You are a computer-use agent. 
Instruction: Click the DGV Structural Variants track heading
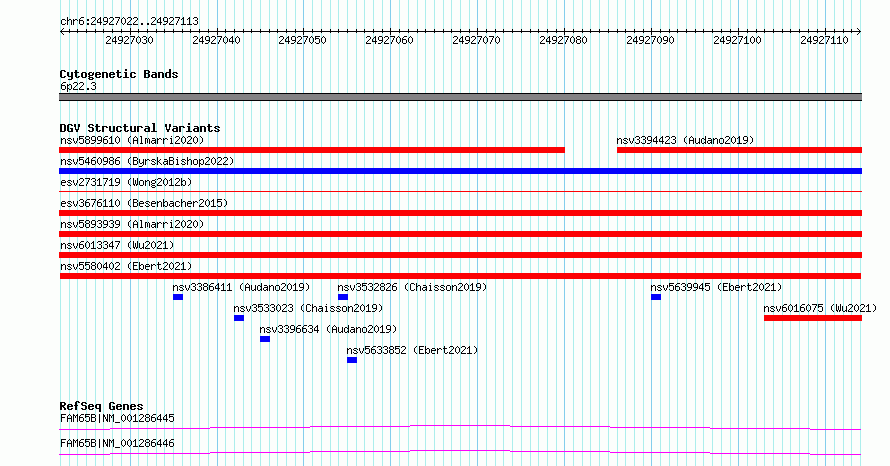pos(140,128)
